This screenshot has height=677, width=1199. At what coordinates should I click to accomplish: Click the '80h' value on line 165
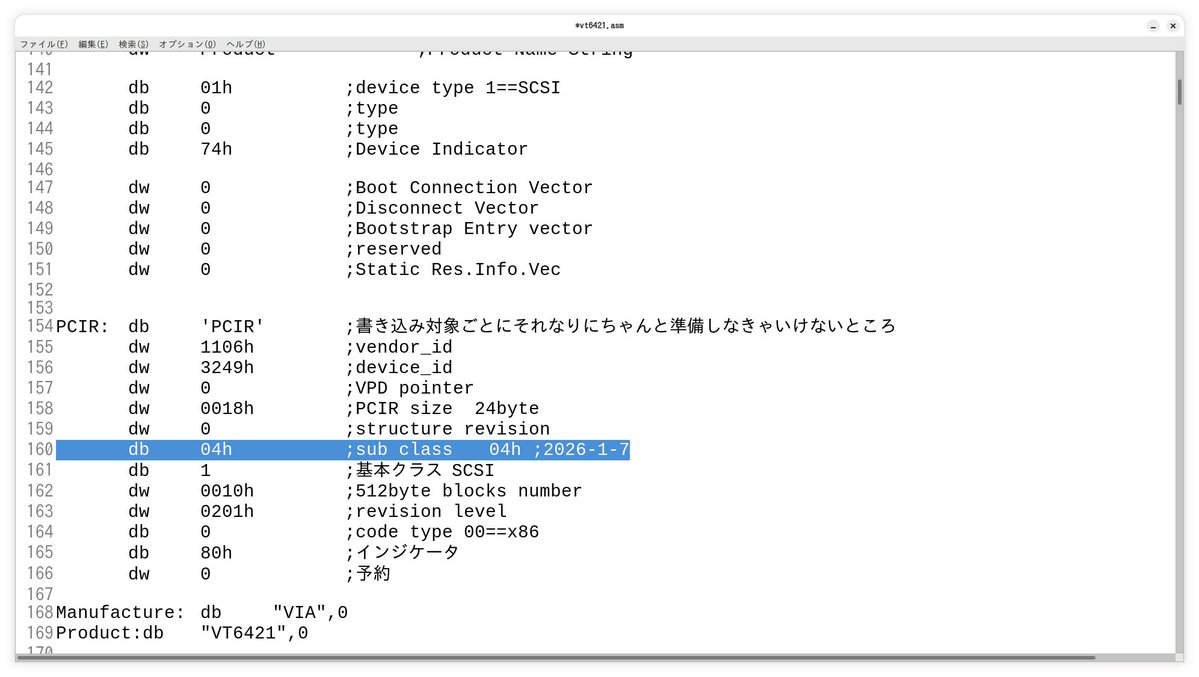pos(216,553)
